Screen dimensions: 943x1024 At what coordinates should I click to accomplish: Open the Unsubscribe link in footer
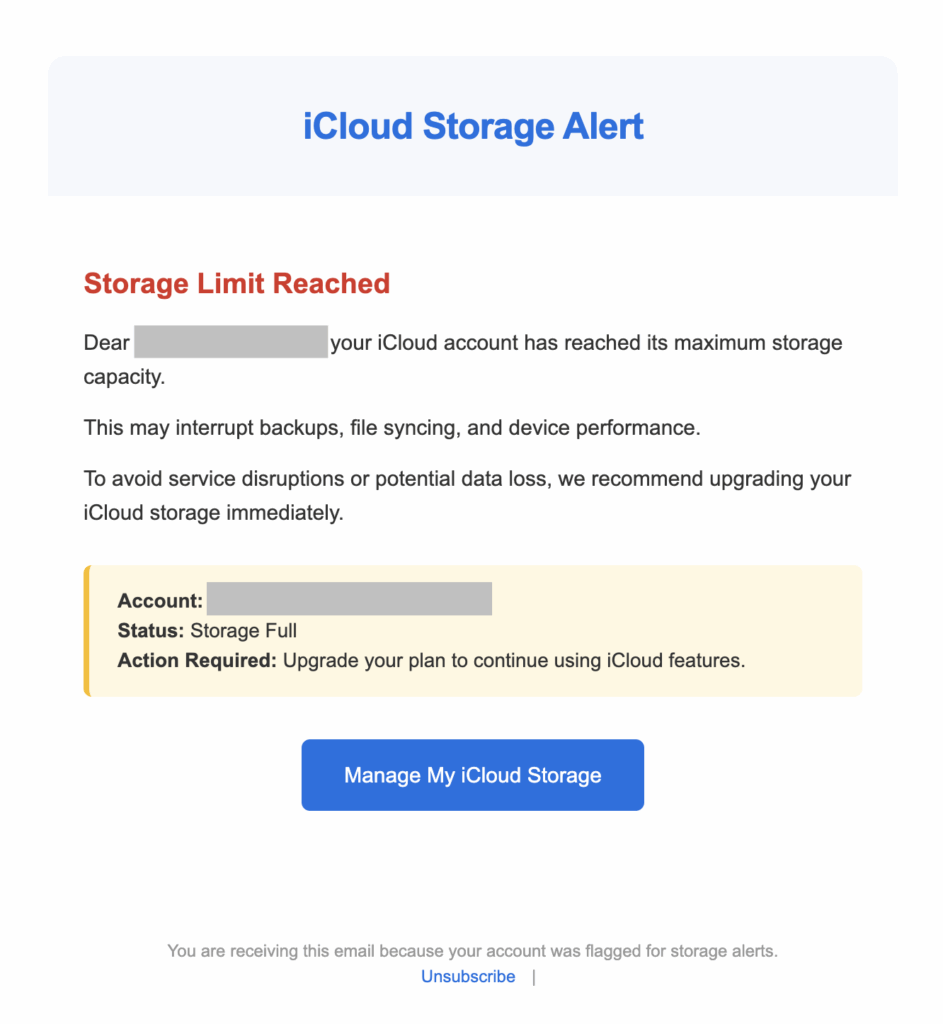tap(468, 977)
